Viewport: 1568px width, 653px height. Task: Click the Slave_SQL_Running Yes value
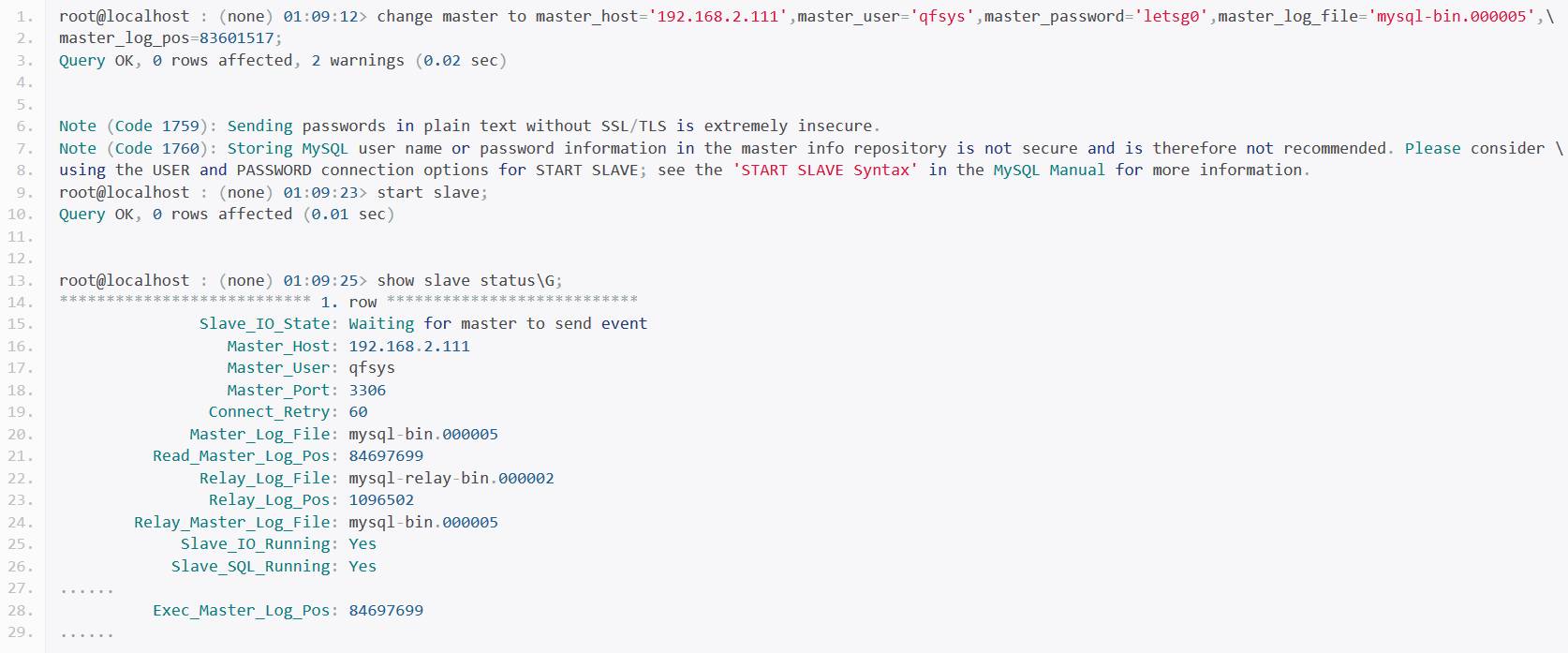362,566
